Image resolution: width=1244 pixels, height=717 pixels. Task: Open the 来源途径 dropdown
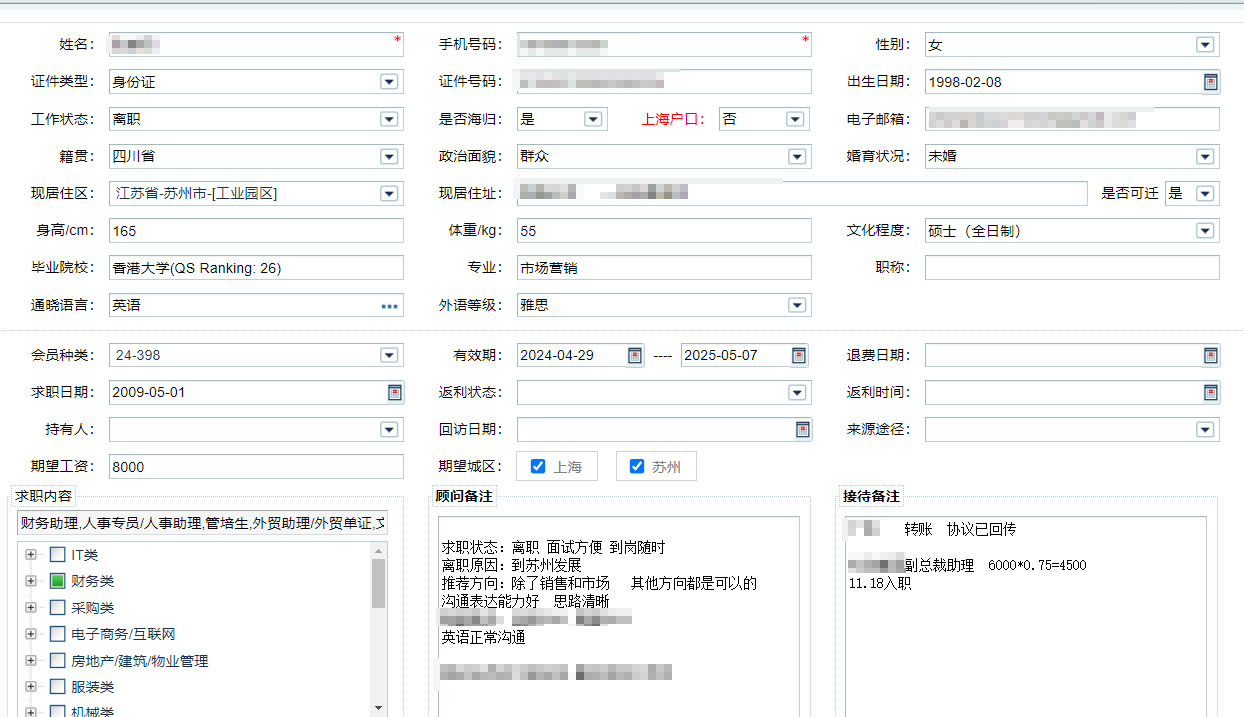click(1204, 429)
